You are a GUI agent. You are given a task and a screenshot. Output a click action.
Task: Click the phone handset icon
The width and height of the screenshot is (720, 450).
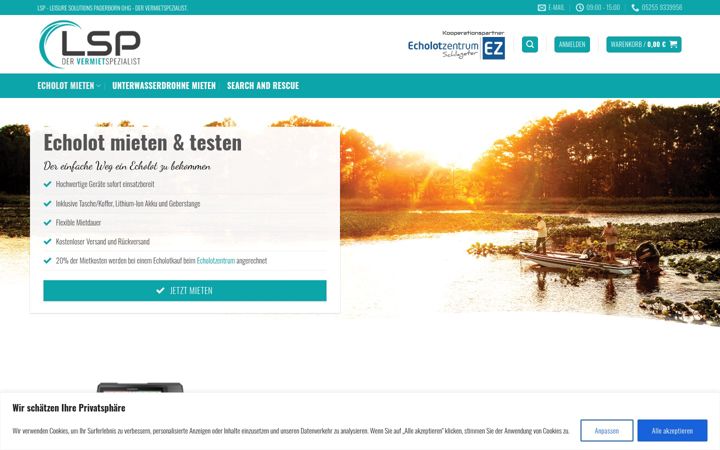pos(635,7)
